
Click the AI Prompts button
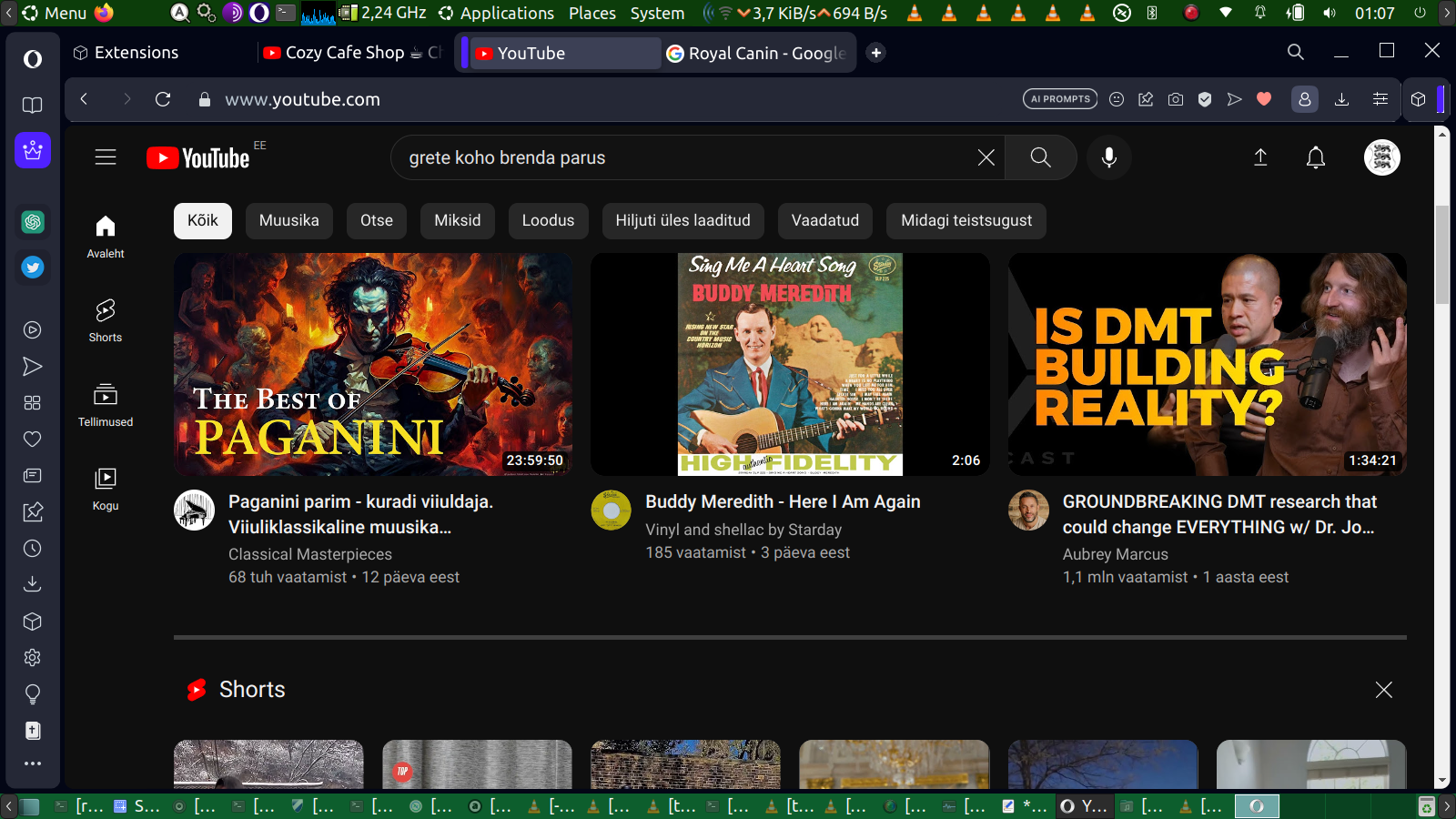(x=1059, y=99)
